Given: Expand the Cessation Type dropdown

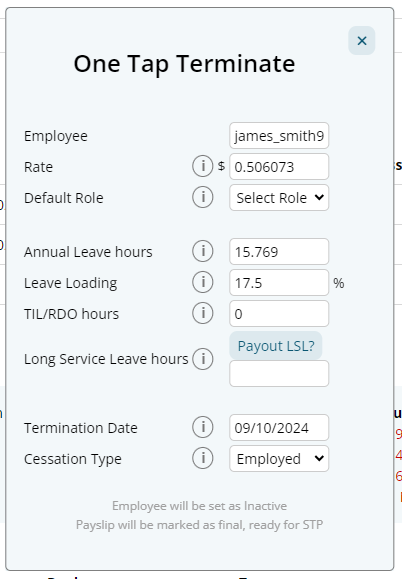Looking at the screenshot, I should [x=279, y=459].
